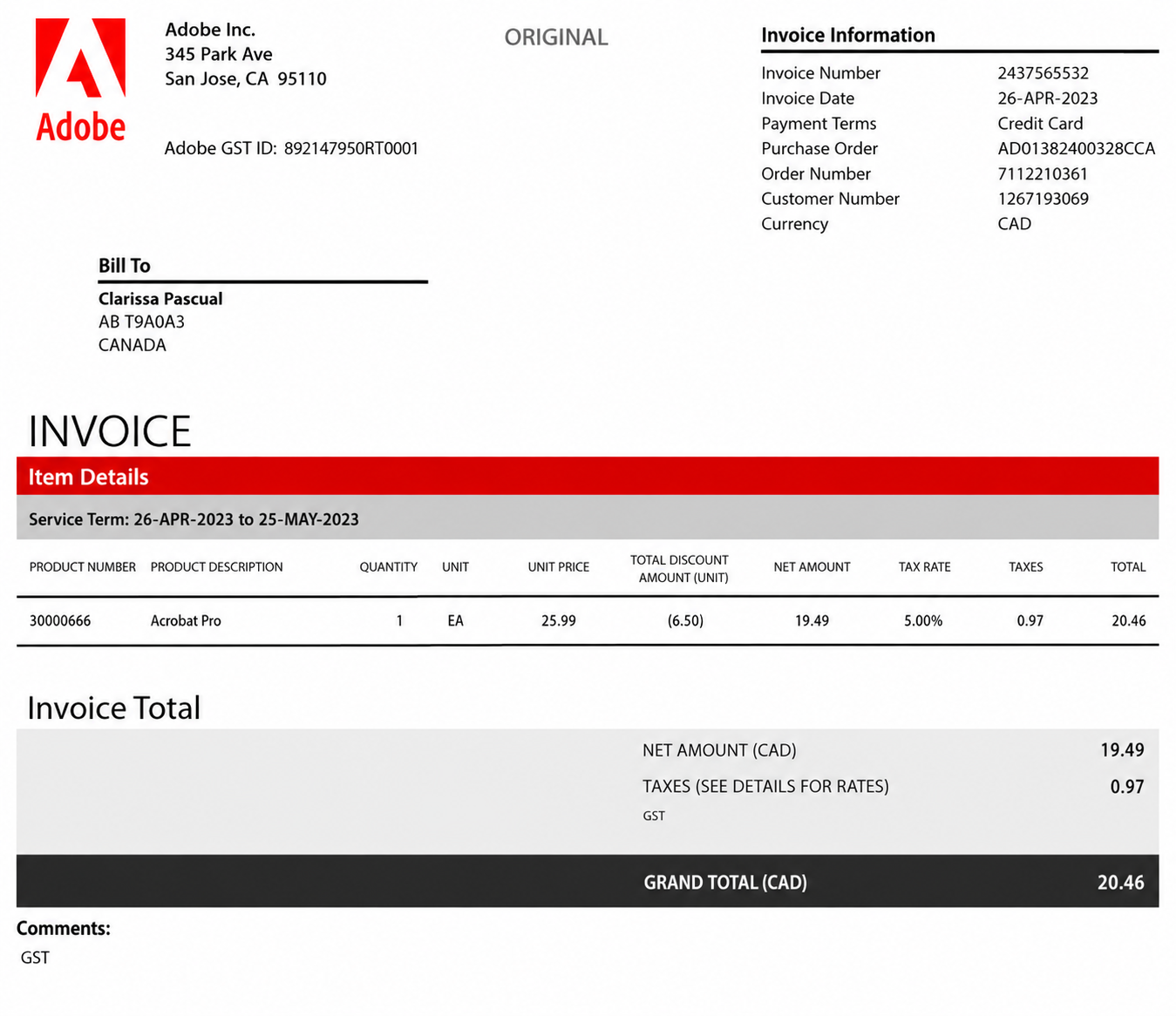Select the unit price 25.99
The width and height of the screenshot is (1176, 1016).
tap(558, 621)
